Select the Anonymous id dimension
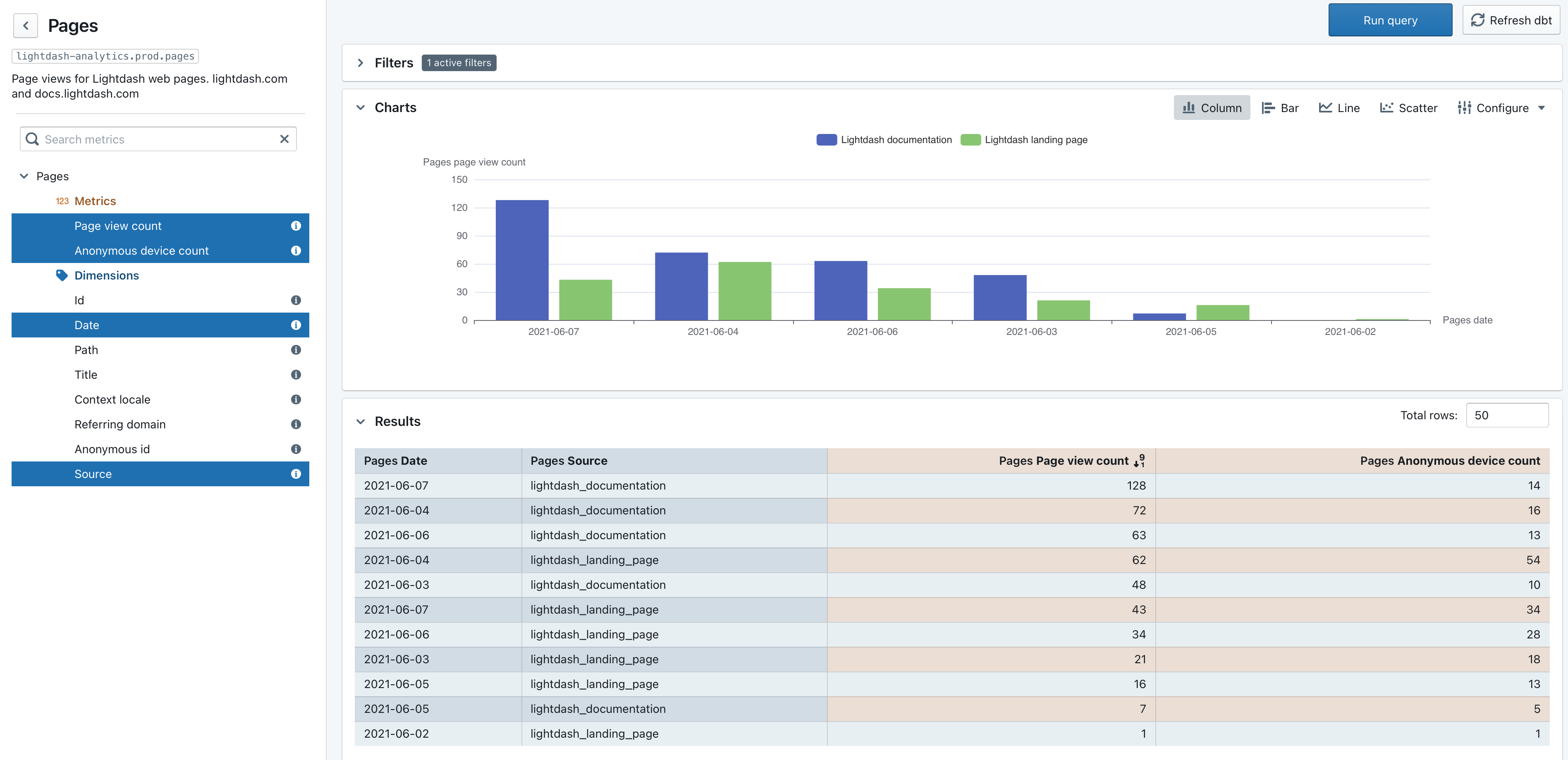 (x=160, y=449)
